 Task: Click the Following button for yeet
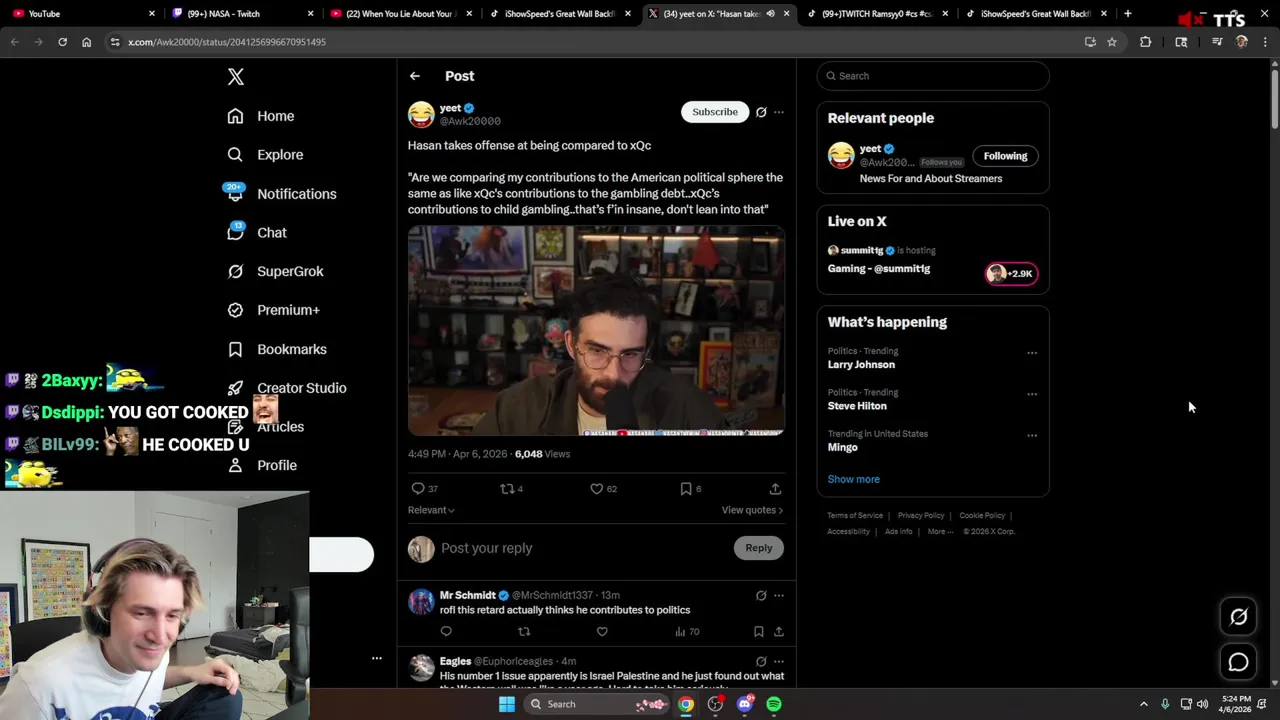click(1005, 156)
